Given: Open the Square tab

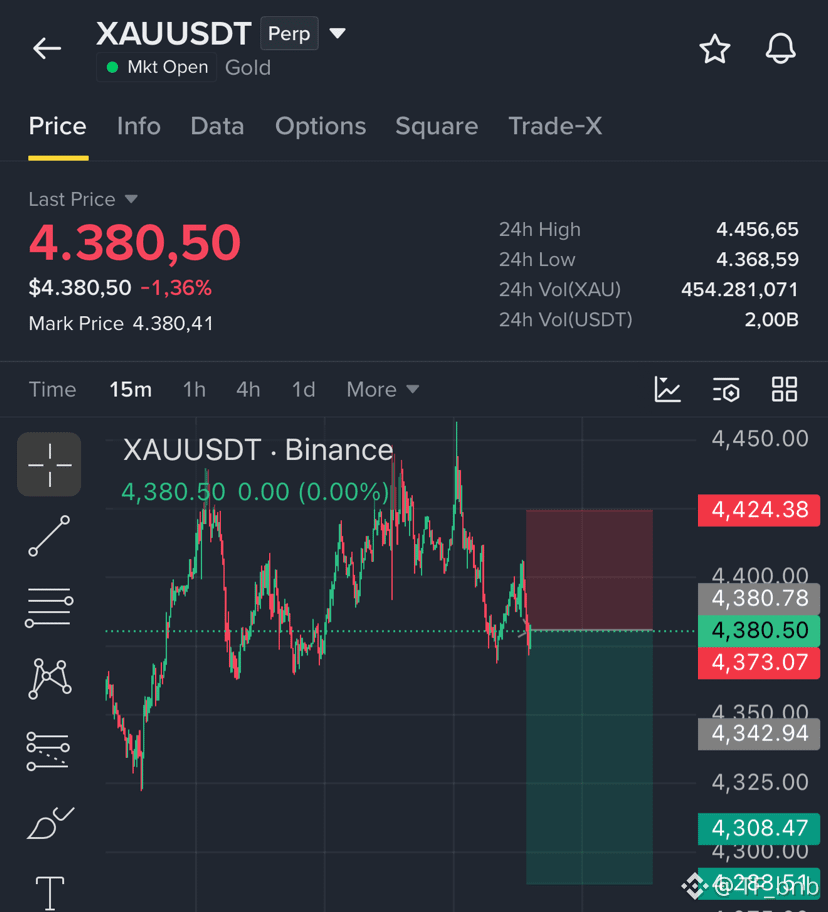Looking at the screenshot, I should 437,126.
